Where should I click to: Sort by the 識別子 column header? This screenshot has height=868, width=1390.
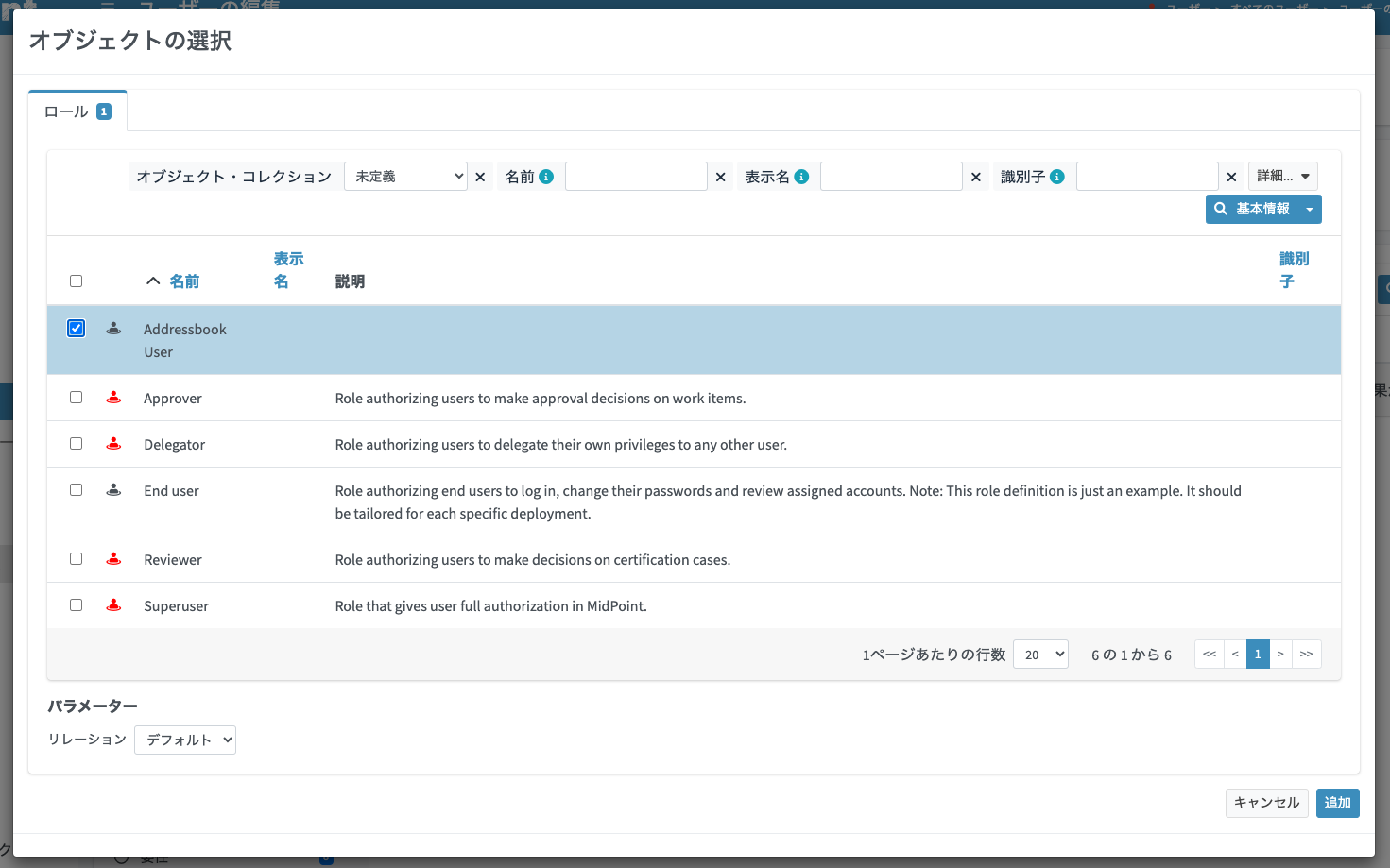[1294, 270]
